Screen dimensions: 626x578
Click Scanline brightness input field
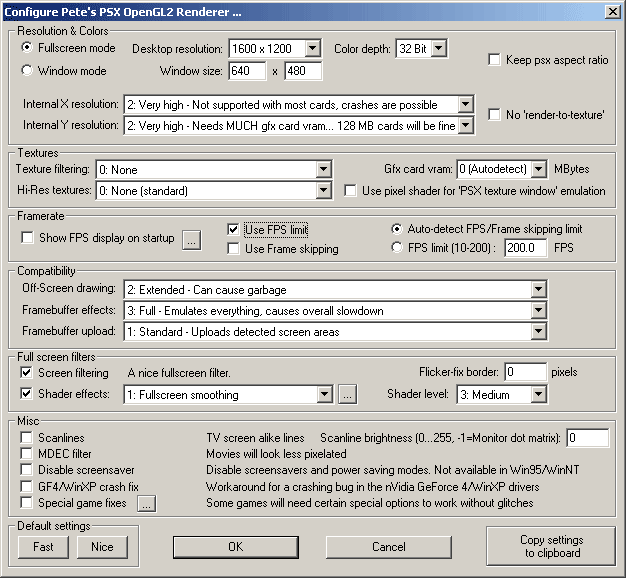point(588,438)
